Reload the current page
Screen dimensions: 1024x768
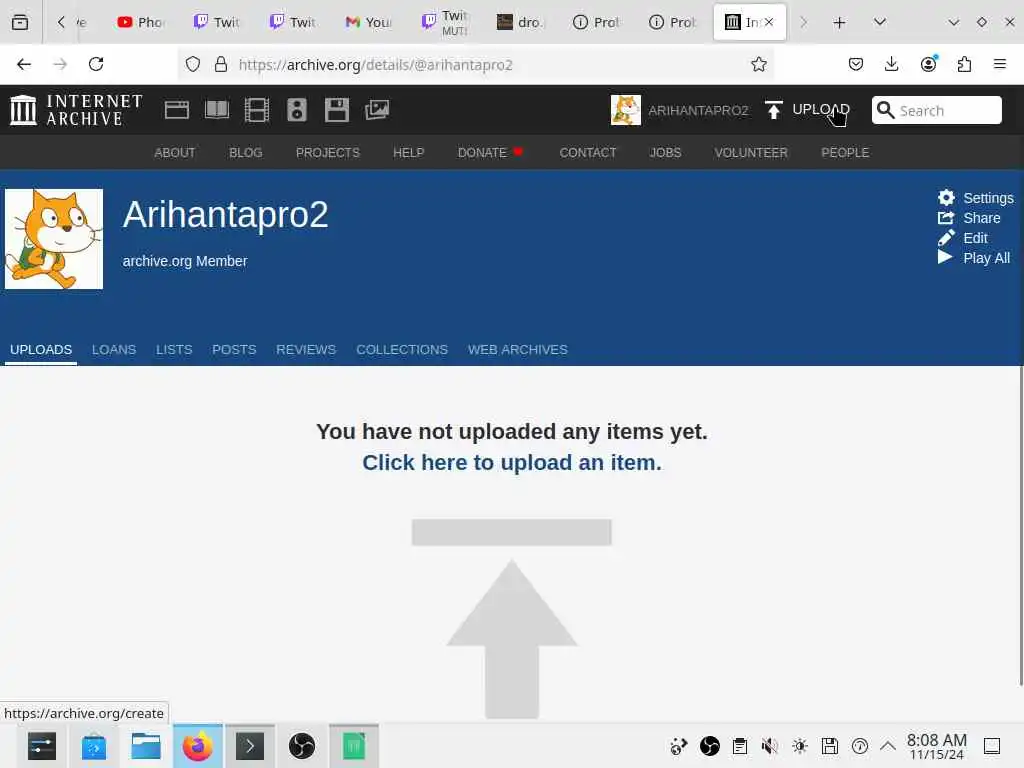pyautogui.click(x=96, y=64)
